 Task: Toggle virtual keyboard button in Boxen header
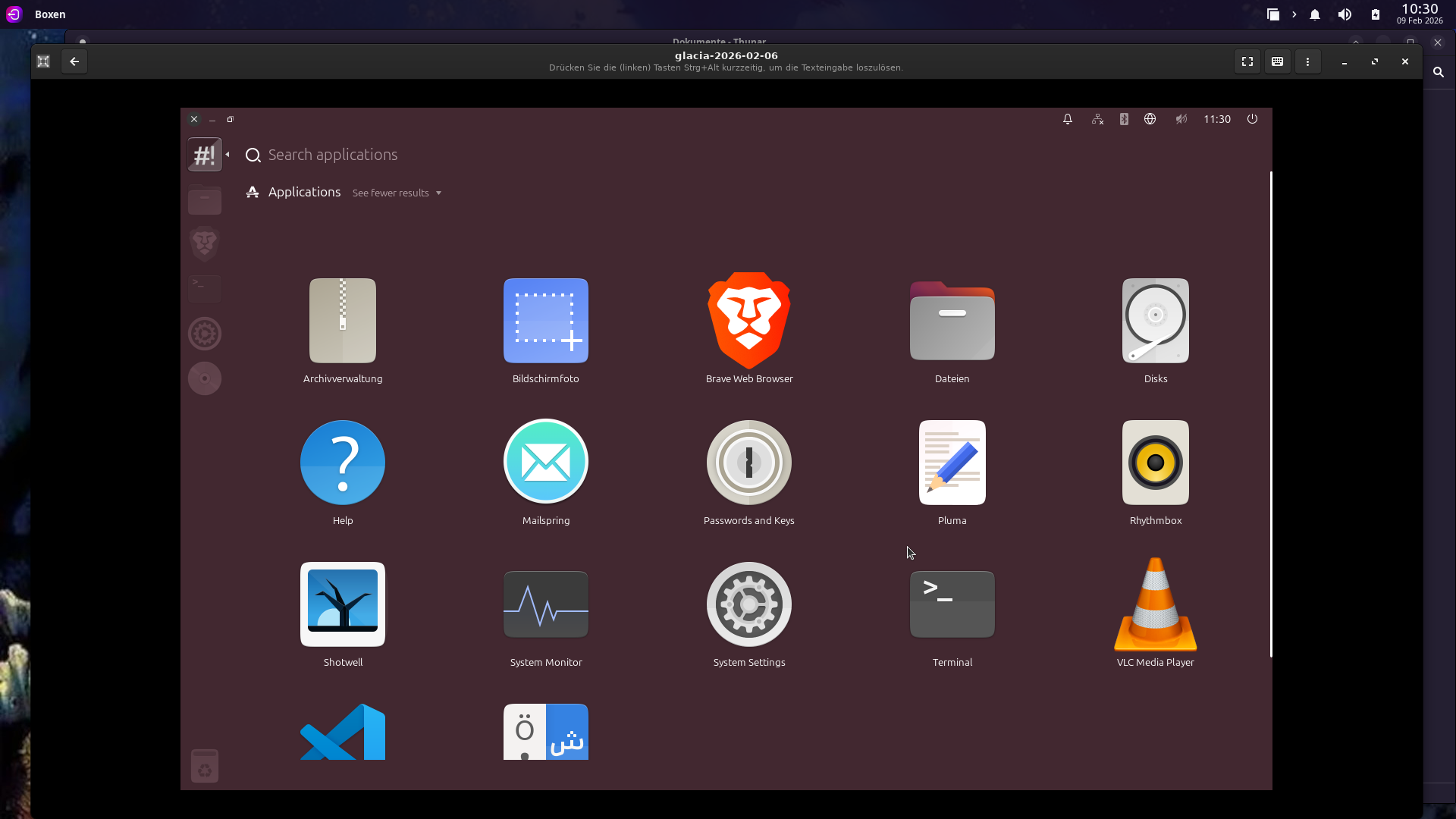pyautogui.click(x=1277, y=61)
